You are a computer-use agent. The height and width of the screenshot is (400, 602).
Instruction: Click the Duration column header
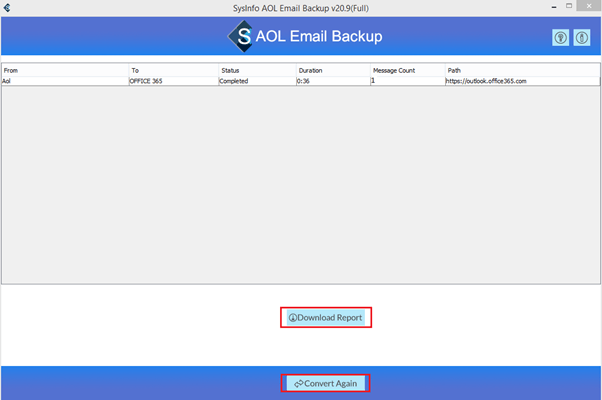pos(333,70)
